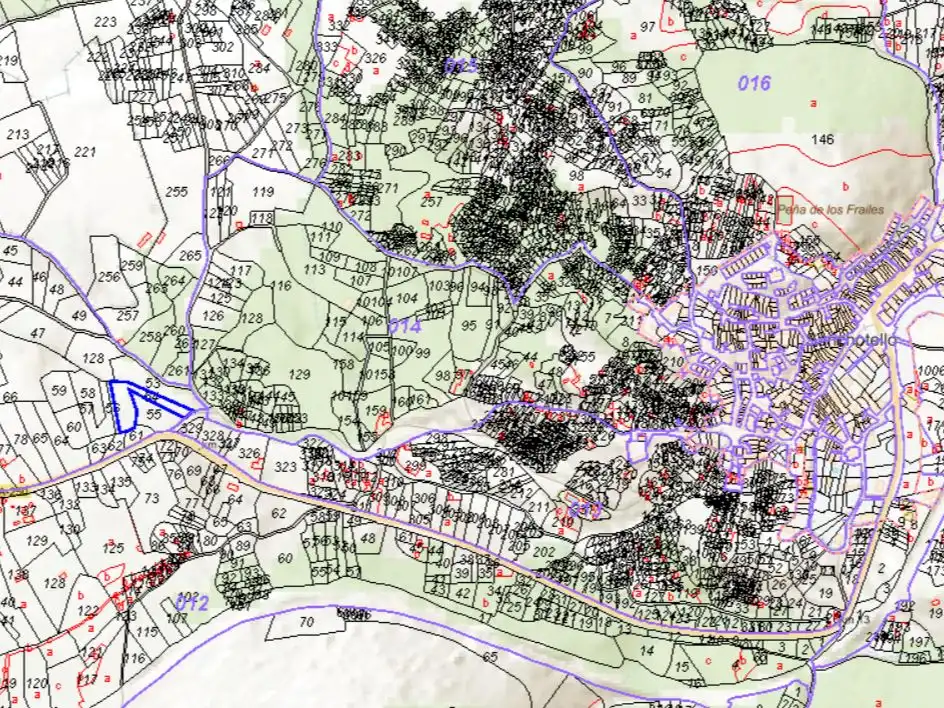This screenshot has width=944, height=708.
Task: Select parcel number 219
Action: (8, 60)
